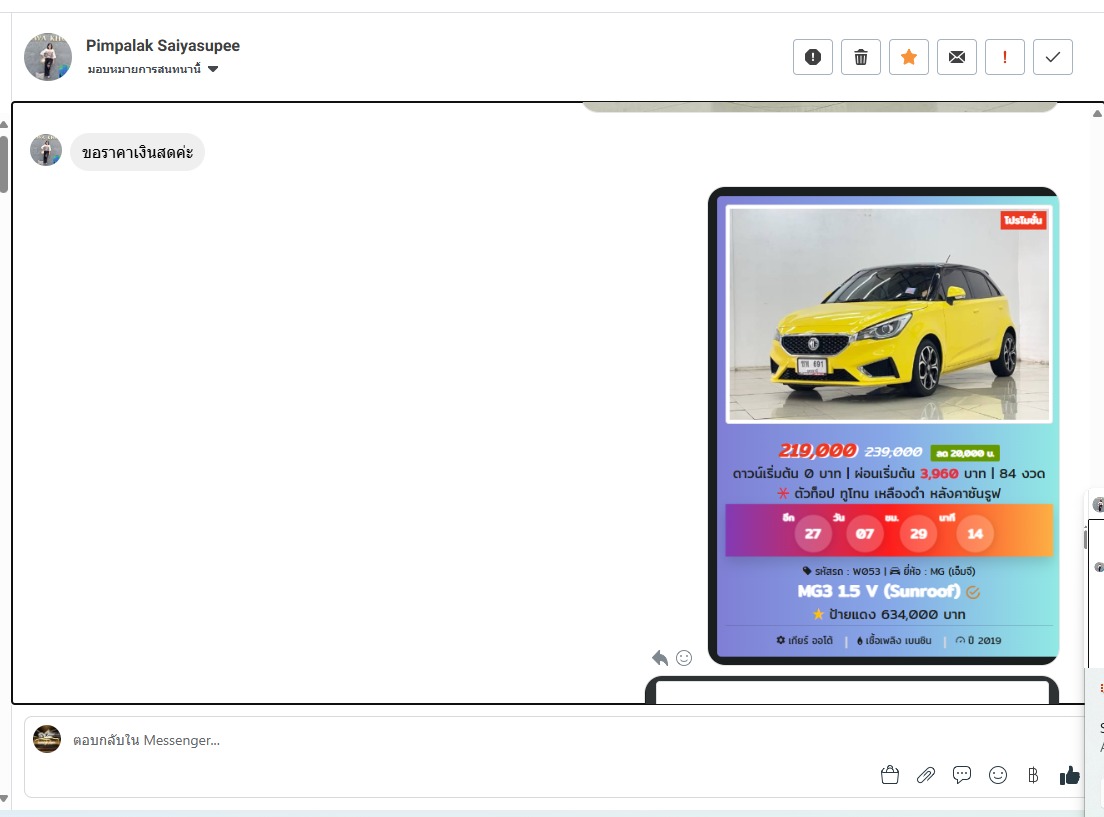Click Pimpalak Saiyasupee name in header
The width and height of the screenshot is (1104, 817).
(163, 46)
